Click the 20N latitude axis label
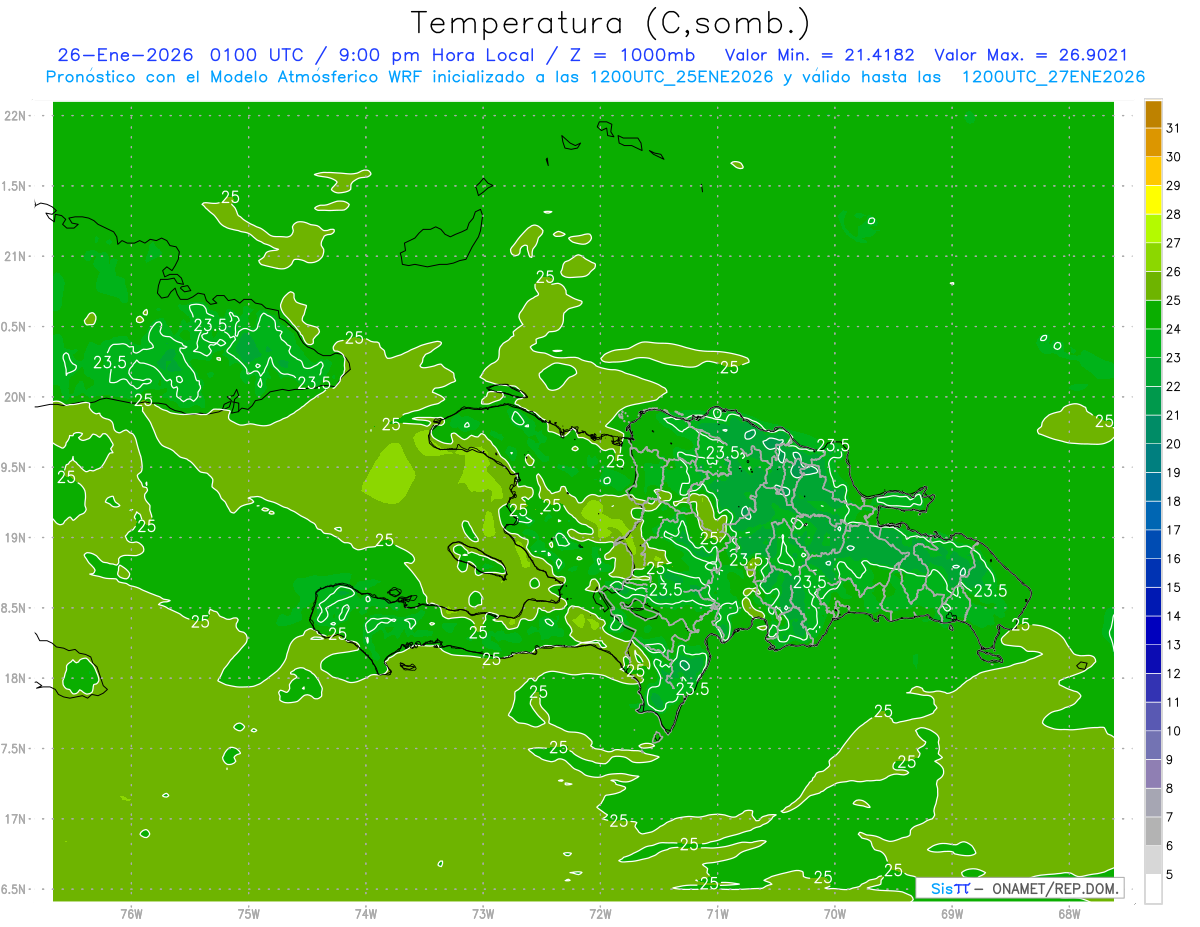The height and width of the screenshot is (927, 1200). (x=15, y=397)
